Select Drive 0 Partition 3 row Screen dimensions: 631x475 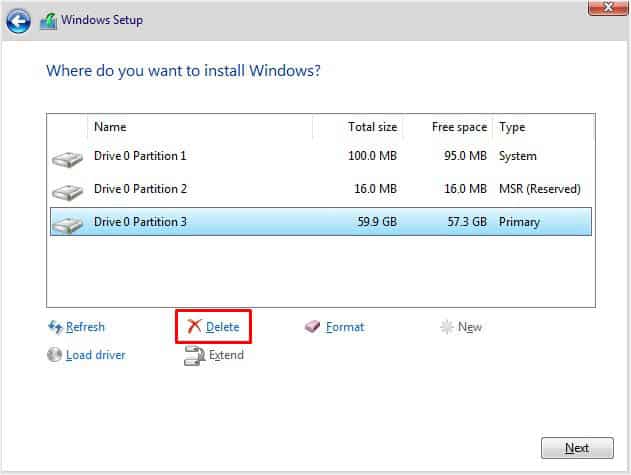click(x=321, y=222)
